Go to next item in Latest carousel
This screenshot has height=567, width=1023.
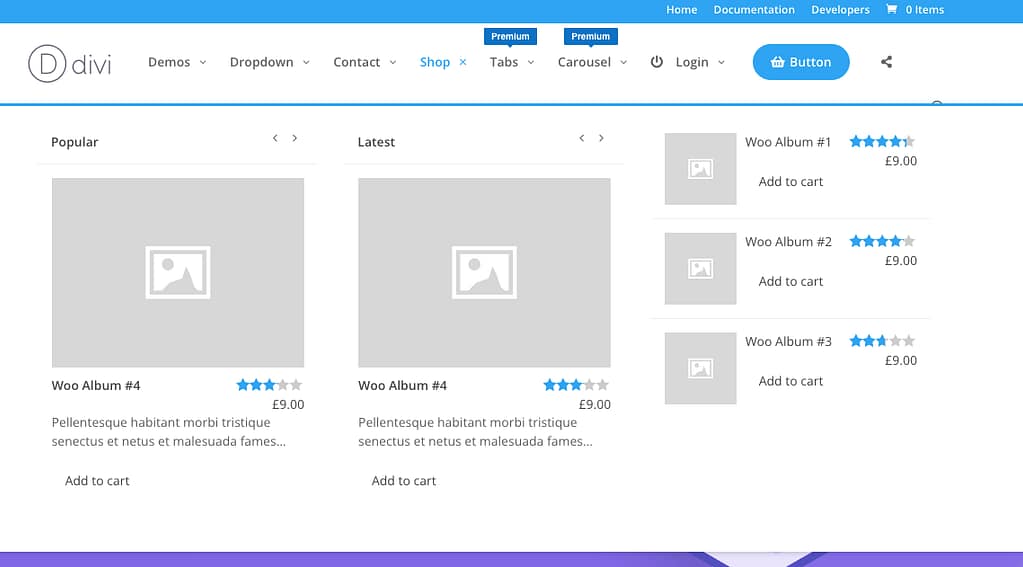click(601, 138)
